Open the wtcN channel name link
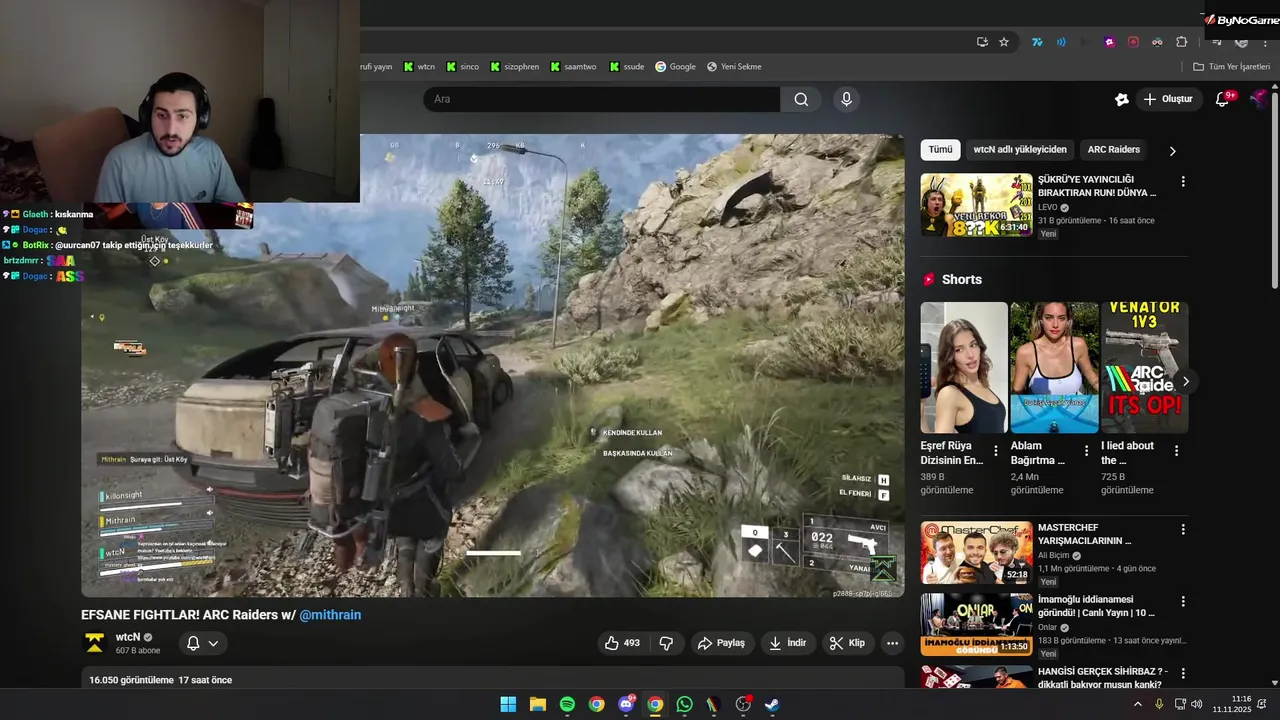 [x=127, y=637]
